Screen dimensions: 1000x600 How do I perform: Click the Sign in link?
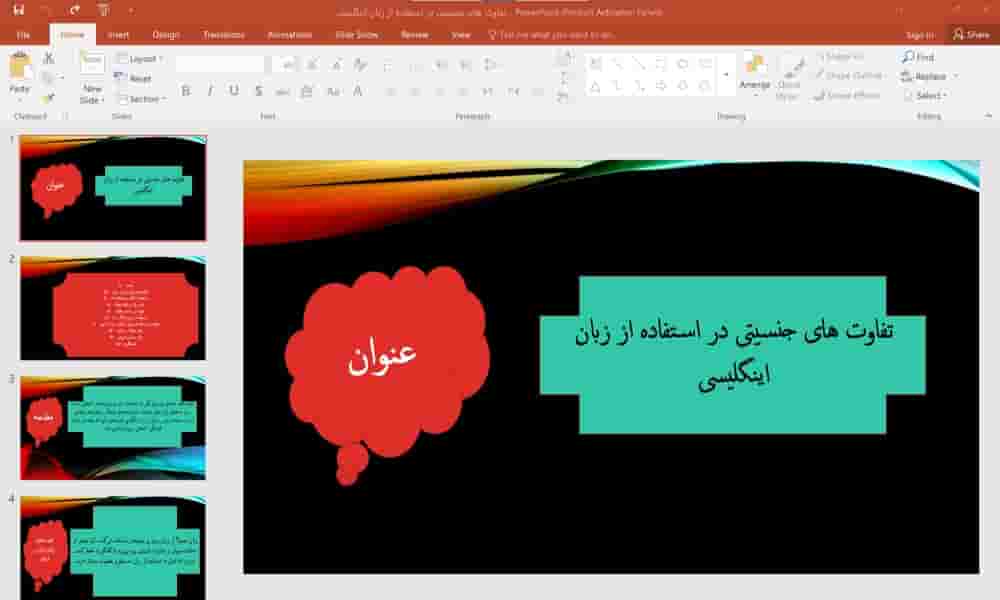[919, 34]
